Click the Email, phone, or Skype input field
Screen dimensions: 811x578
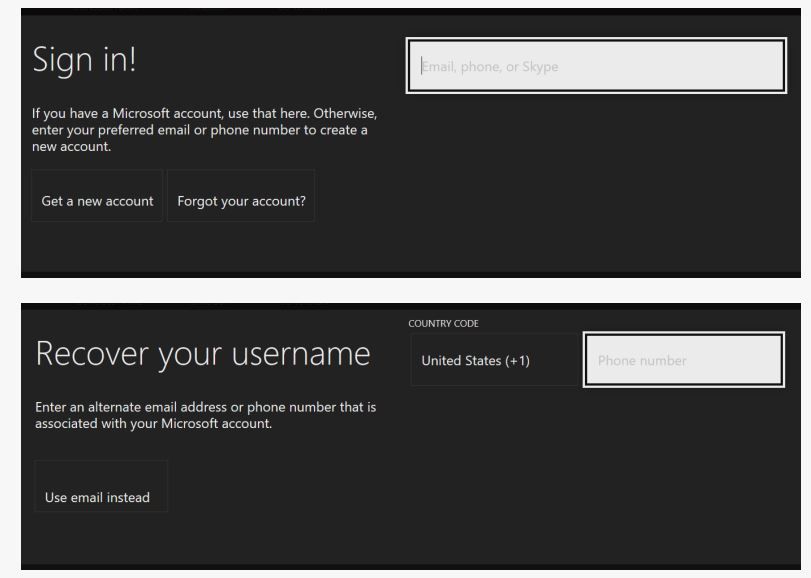coord(595,66)
